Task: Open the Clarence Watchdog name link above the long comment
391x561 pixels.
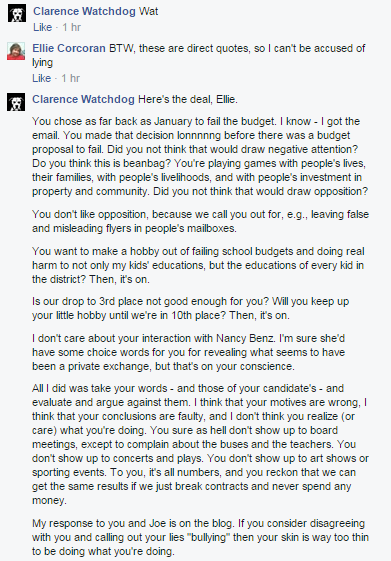Action: [x=83, y=99]
